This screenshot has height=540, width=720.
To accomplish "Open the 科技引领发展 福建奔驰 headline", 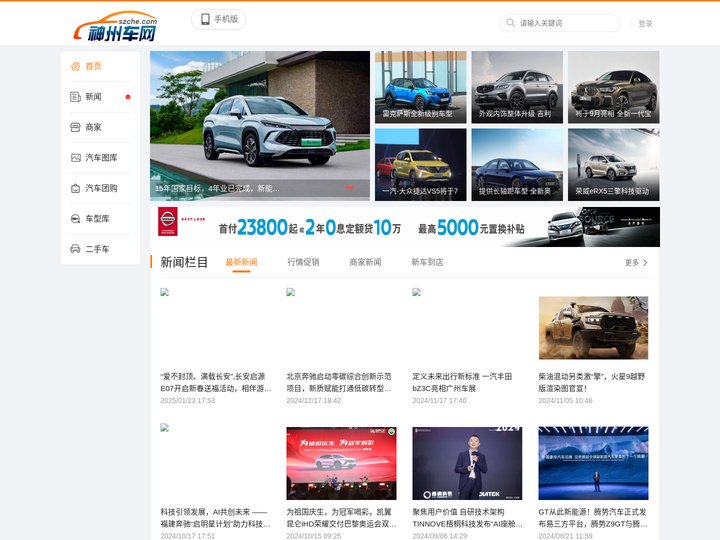I will point(215,518).
